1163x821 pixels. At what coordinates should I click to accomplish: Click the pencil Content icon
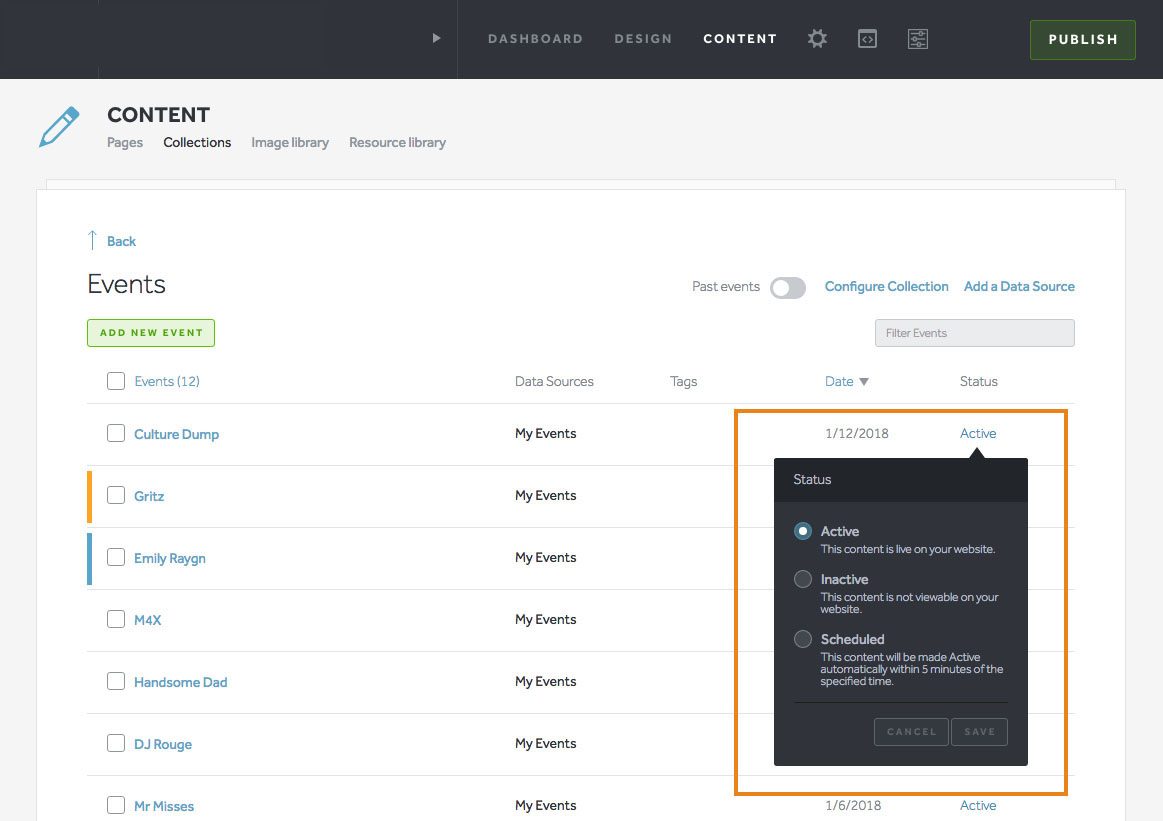[x=59, y=126]
